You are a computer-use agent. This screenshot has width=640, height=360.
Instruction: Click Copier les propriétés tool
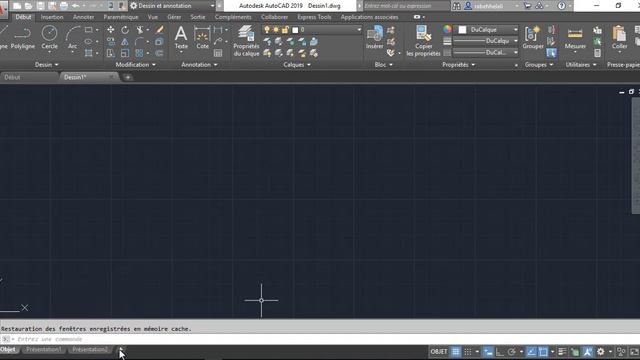pos(423,41)
